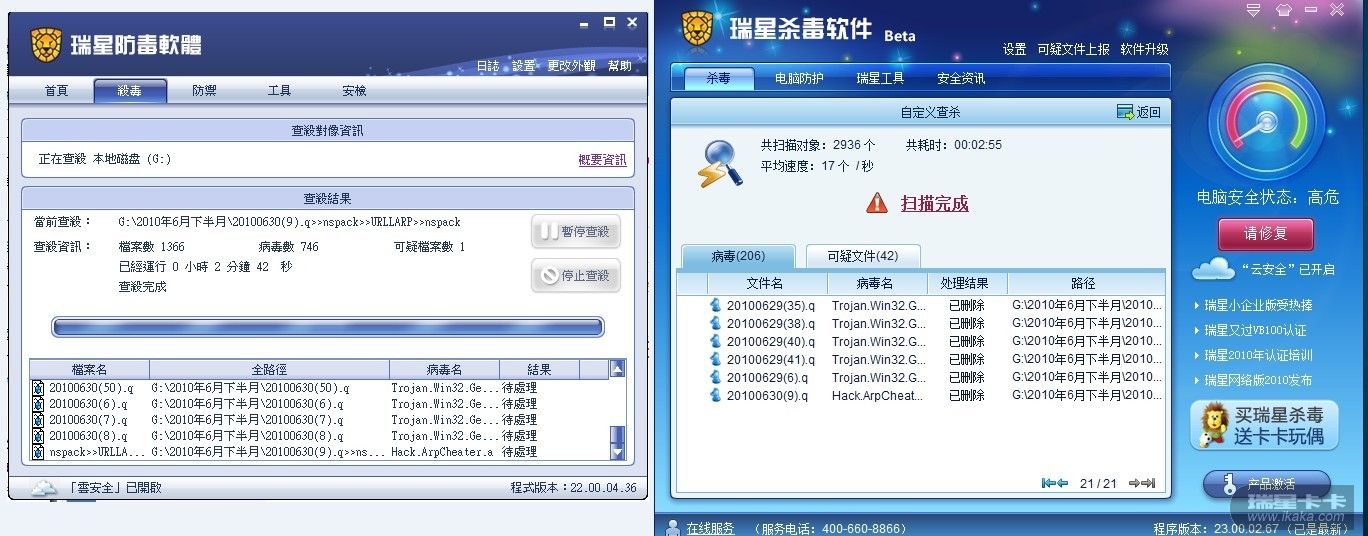Click the scan progress bar in left window
The image size is (1368, 536).
click(327, 327)
